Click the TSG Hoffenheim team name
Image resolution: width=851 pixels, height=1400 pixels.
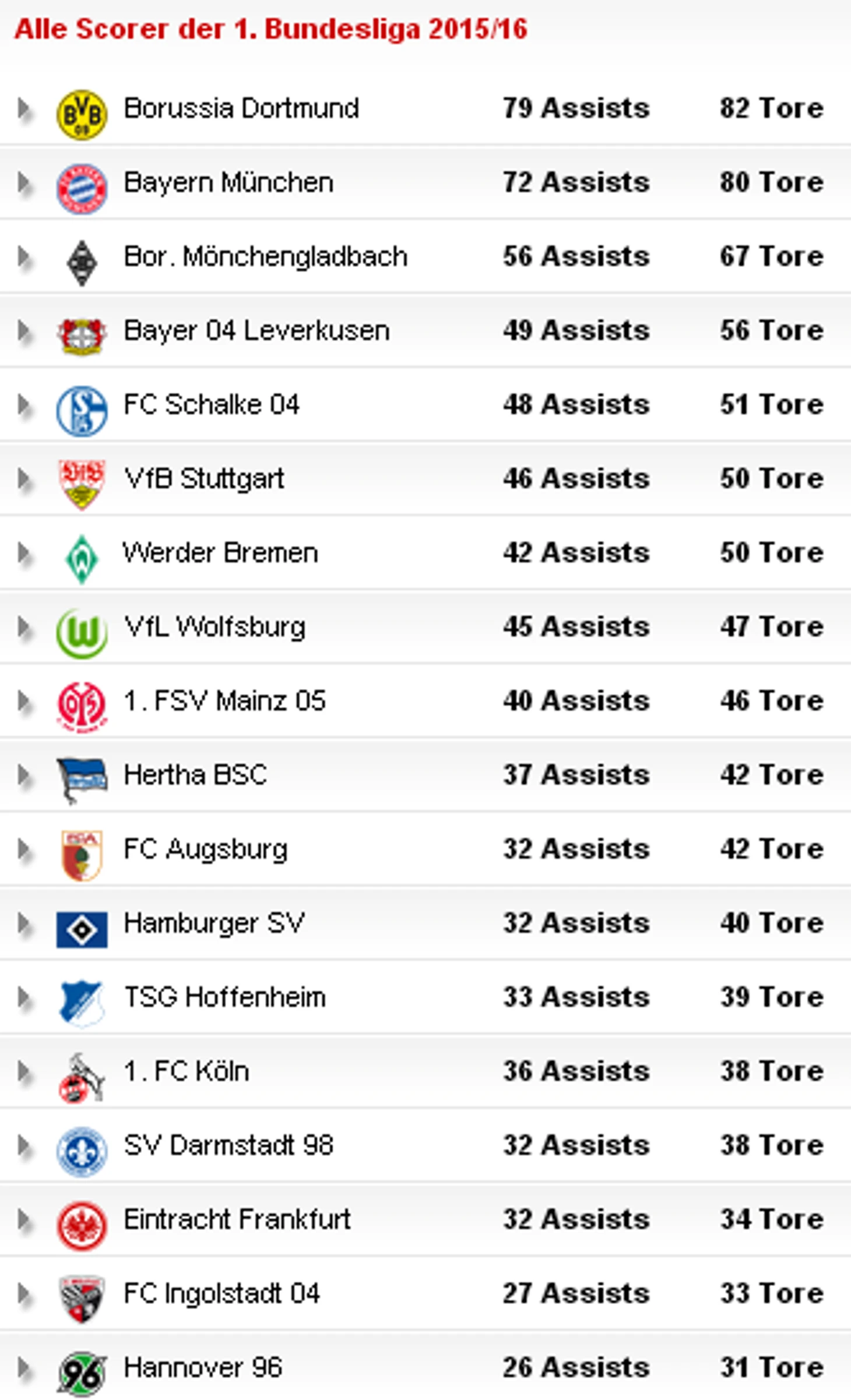224,997
